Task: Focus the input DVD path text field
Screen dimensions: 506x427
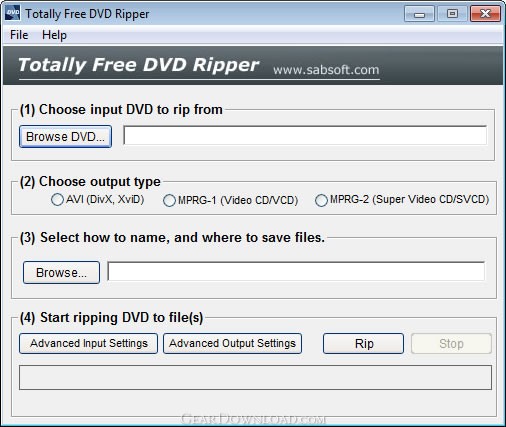Action: [x=305, y=135]
